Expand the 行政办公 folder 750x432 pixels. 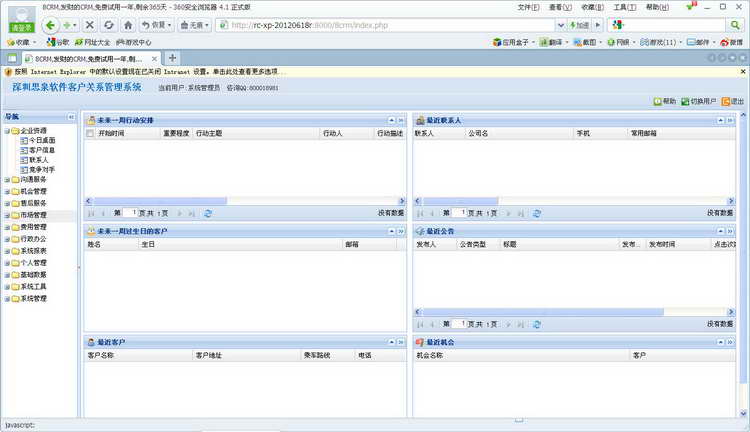point(7,239)
